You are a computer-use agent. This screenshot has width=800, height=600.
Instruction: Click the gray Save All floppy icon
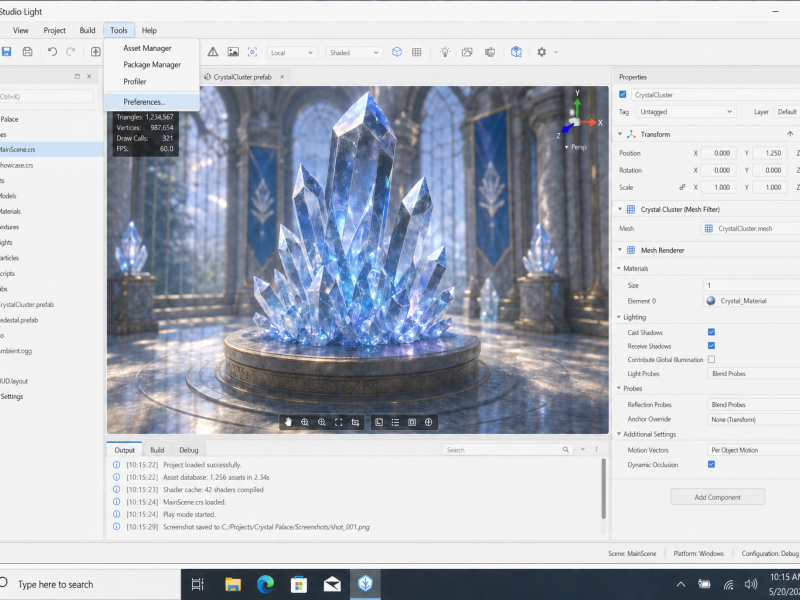coord(28,52)
